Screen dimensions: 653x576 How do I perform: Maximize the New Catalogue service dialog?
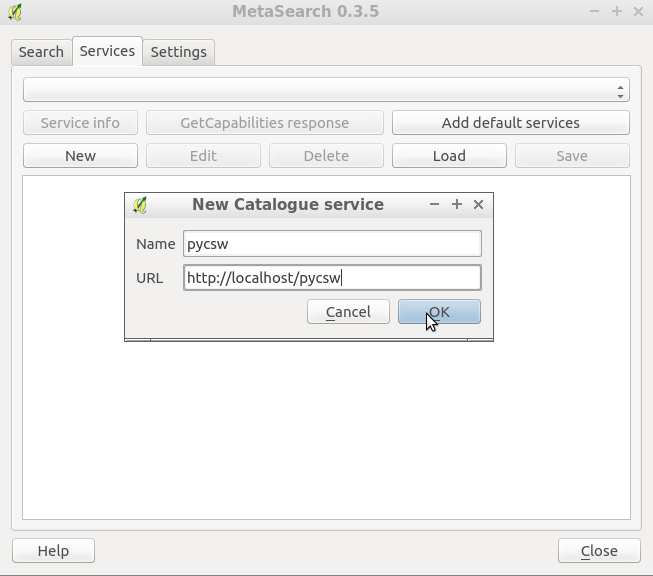457,204
